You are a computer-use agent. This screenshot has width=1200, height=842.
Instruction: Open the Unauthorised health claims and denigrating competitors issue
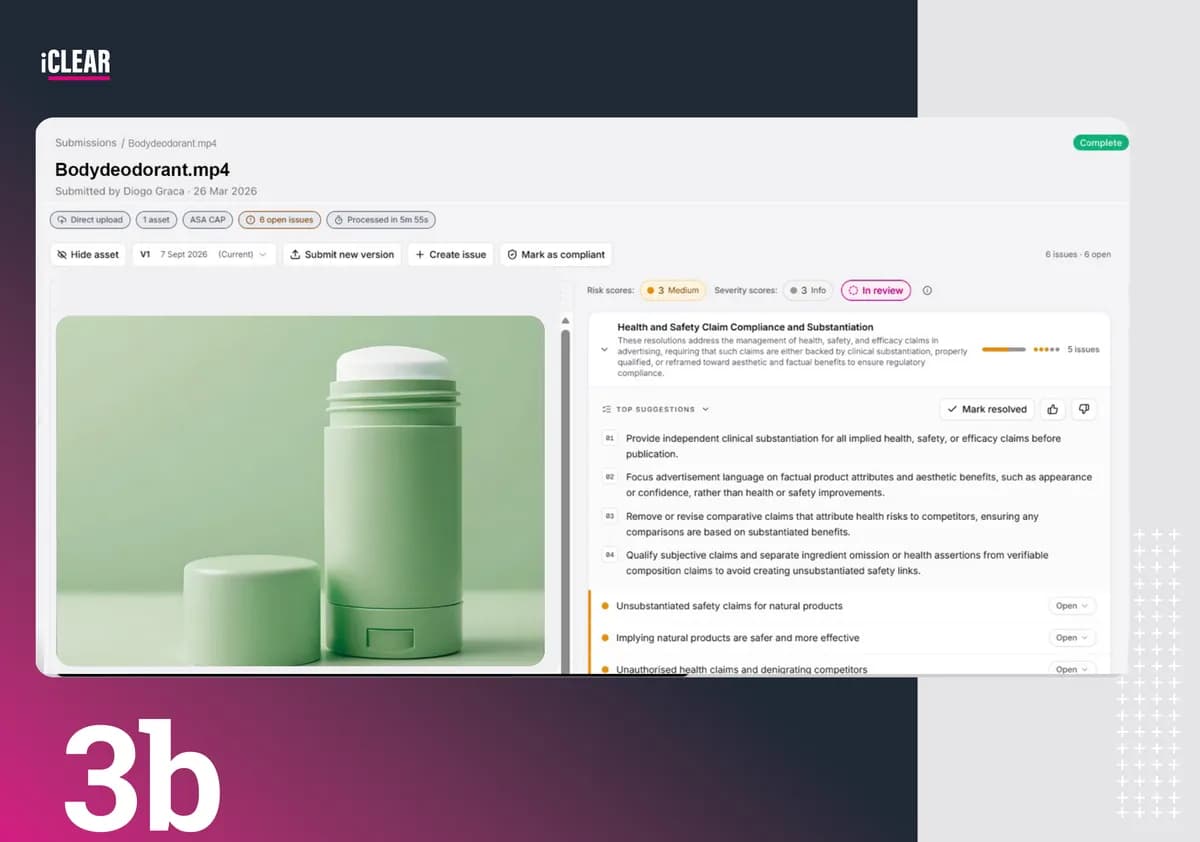[x=741, y=669]
